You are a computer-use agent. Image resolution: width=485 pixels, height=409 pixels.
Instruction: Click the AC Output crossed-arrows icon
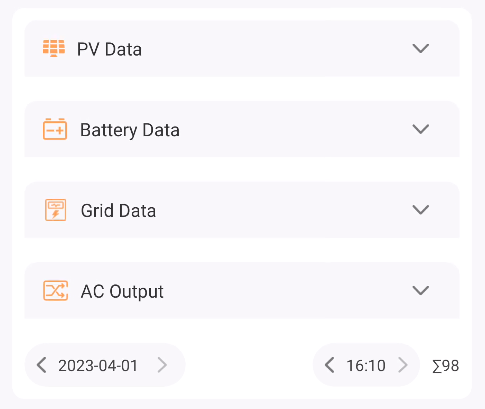(x=56, y=291)
